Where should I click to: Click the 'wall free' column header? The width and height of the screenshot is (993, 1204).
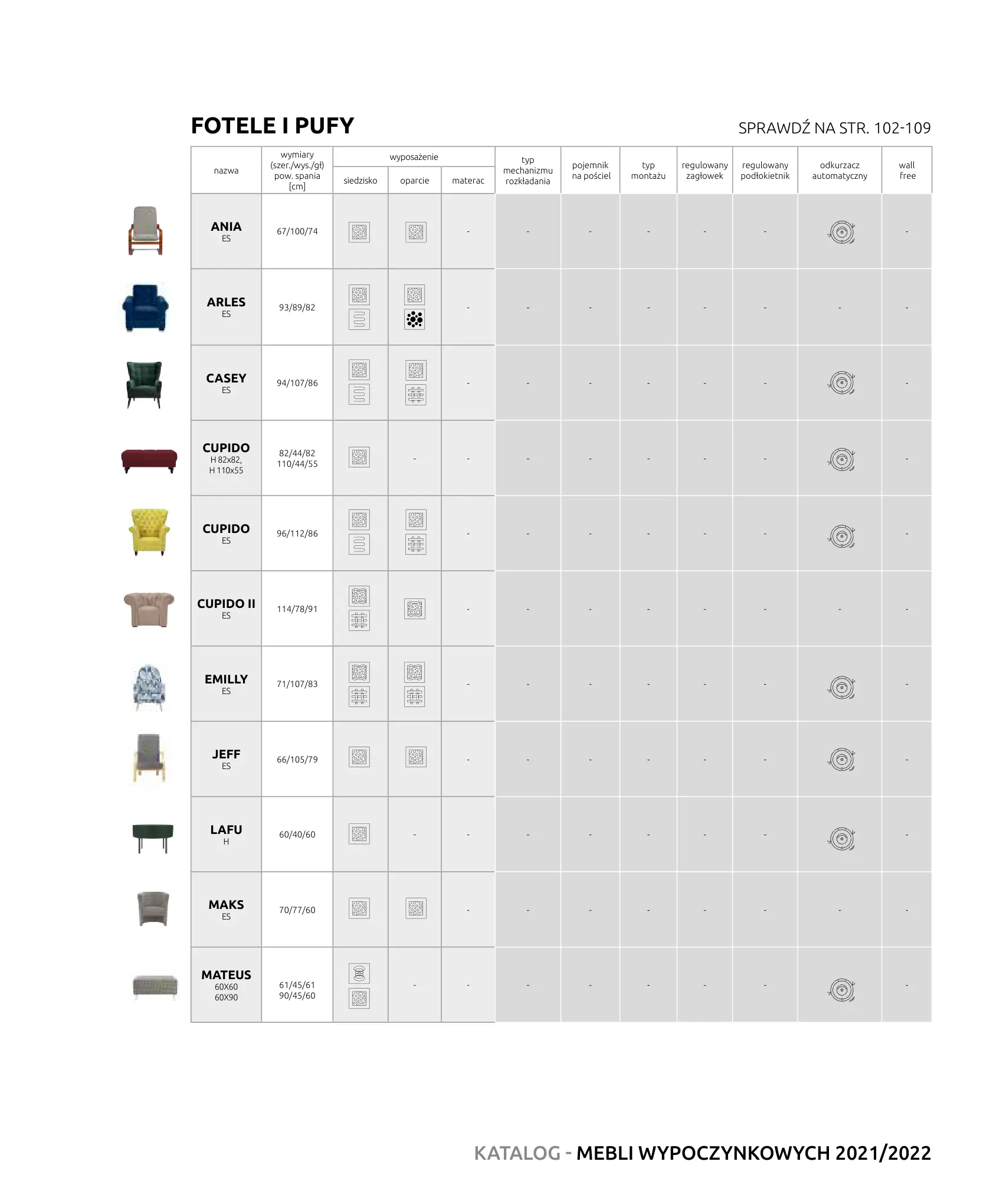[x=906, y=171]
